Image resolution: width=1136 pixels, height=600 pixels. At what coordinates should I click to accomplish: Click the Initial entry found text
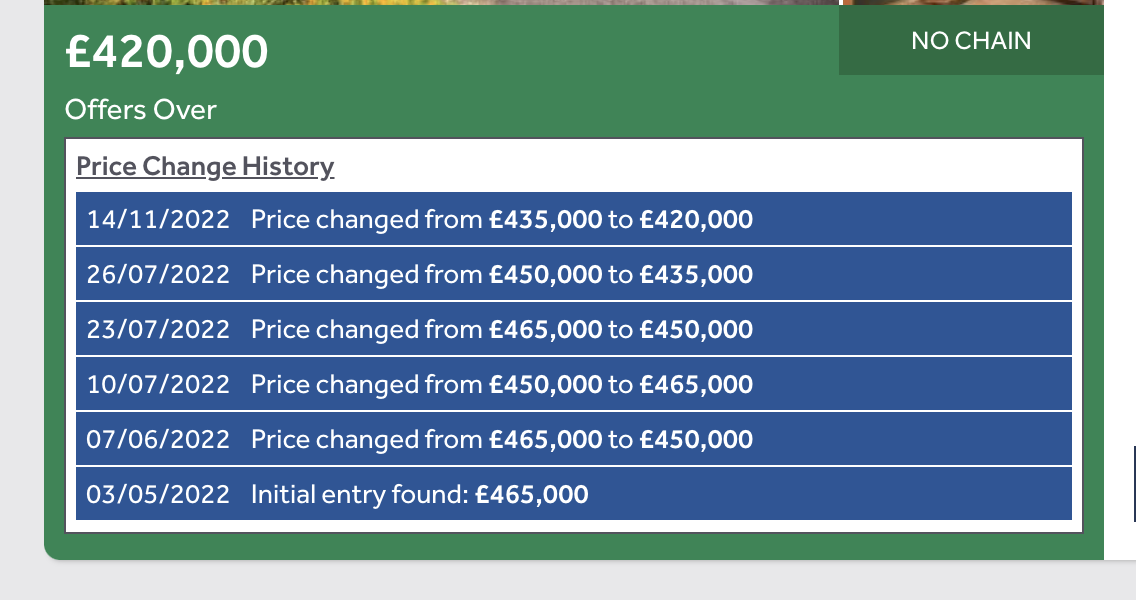359,495
